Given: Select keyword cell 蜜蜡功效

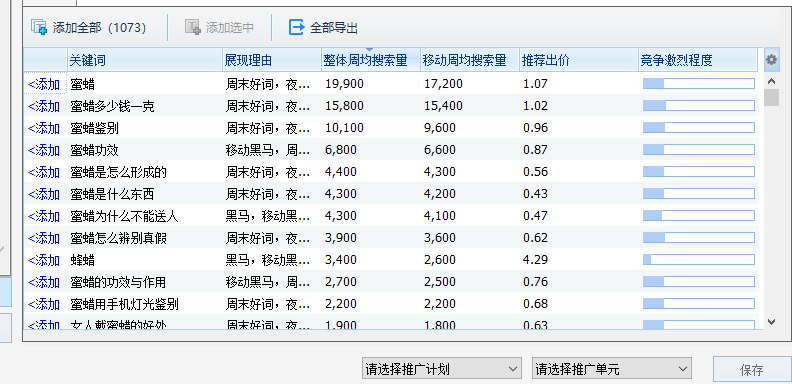Looking at the screenshot, I should [94, 150].
